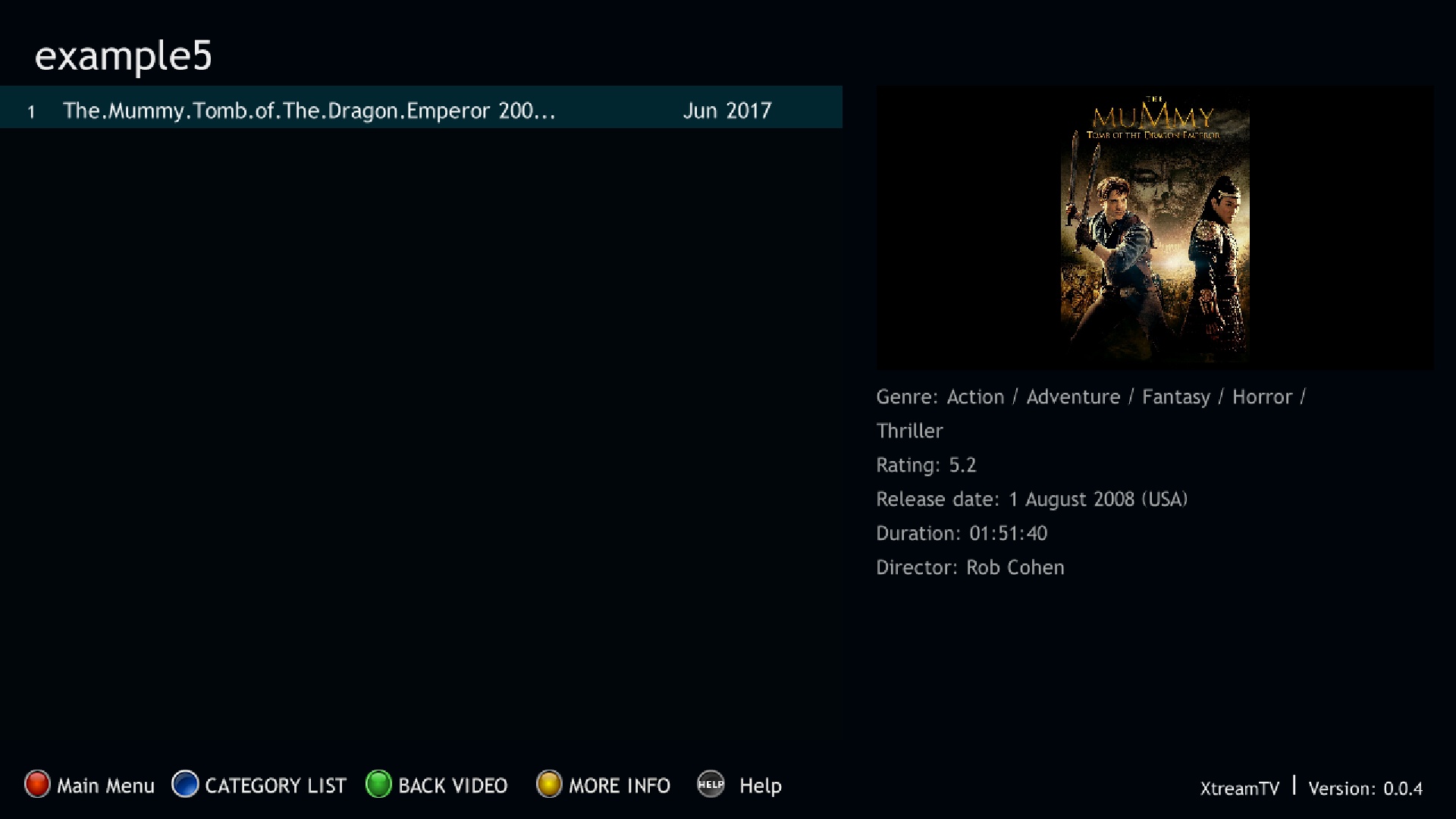The width and height of the screenshot is (1456, 819).
Task: Click the Version: 0.0.4 text
Action: (1365, 789)
